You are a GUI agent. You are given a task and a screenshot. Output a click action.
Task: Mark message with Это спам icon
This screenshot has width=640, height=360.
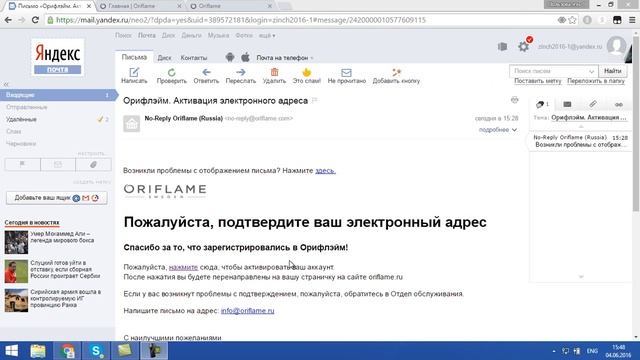(307, 72)
